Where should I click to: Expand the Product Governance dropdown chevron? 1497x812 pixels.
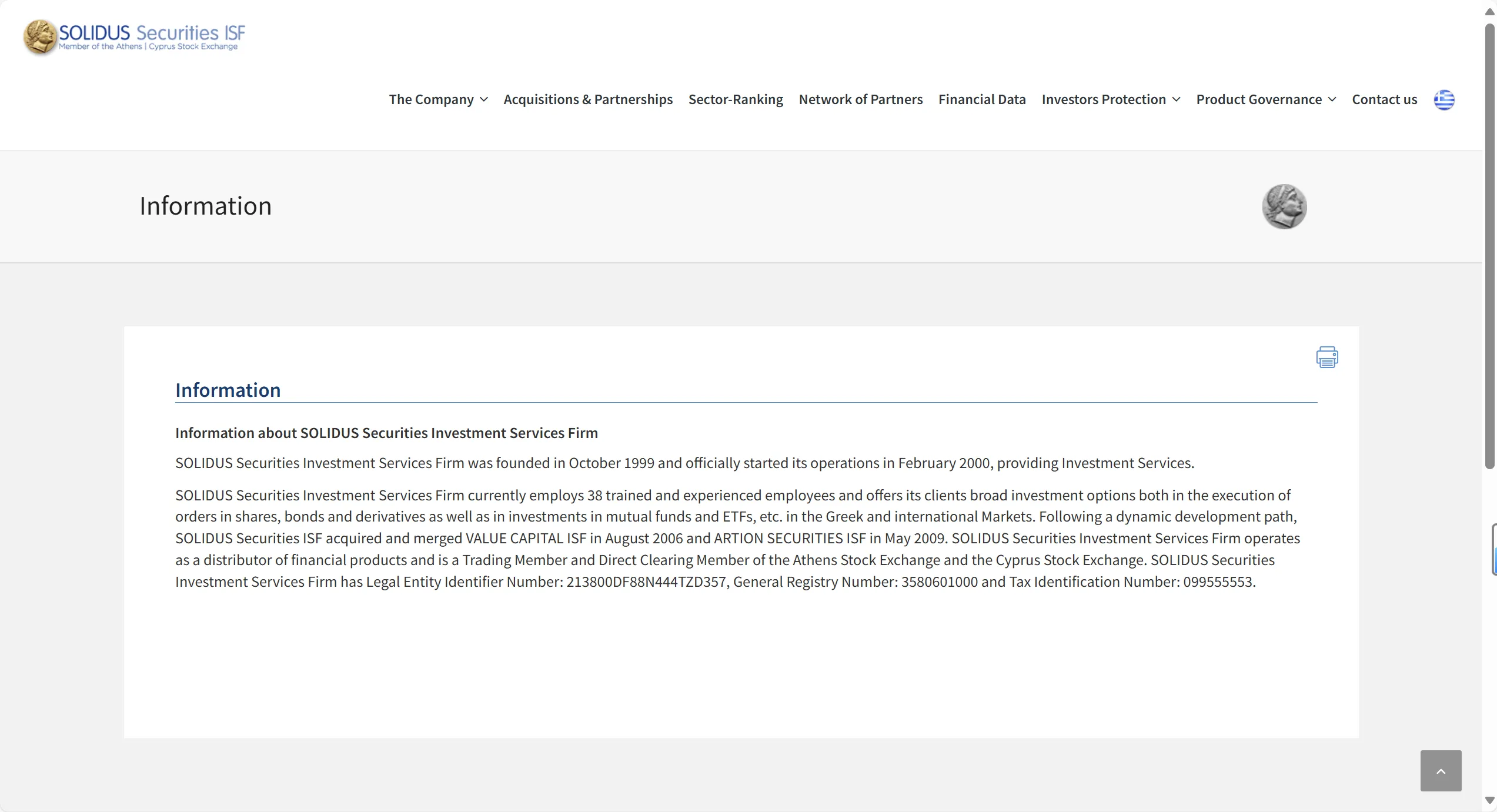(1332, 99)
